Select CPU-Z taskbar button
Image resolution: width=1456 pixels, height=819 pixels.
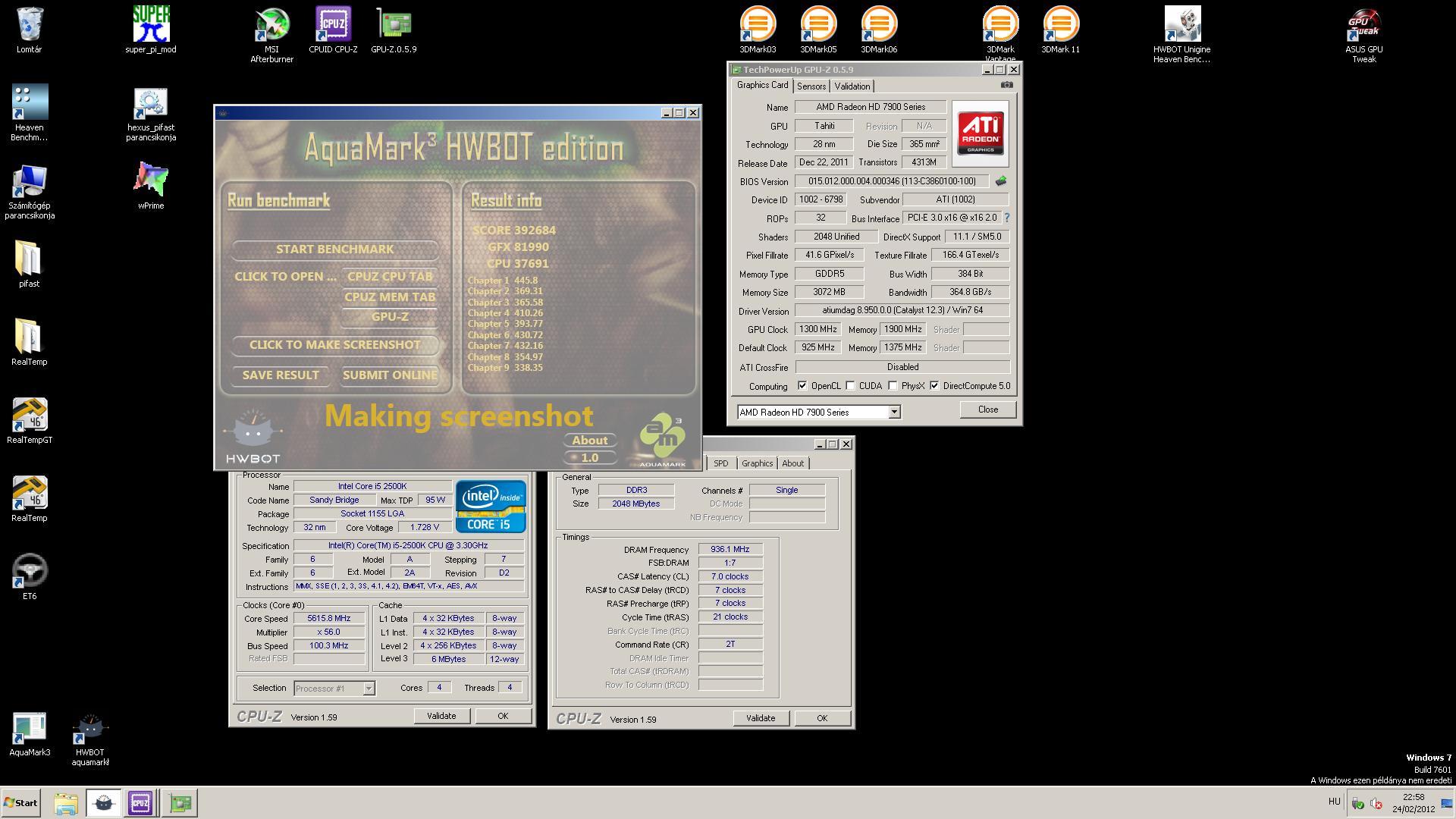[140, 803]
